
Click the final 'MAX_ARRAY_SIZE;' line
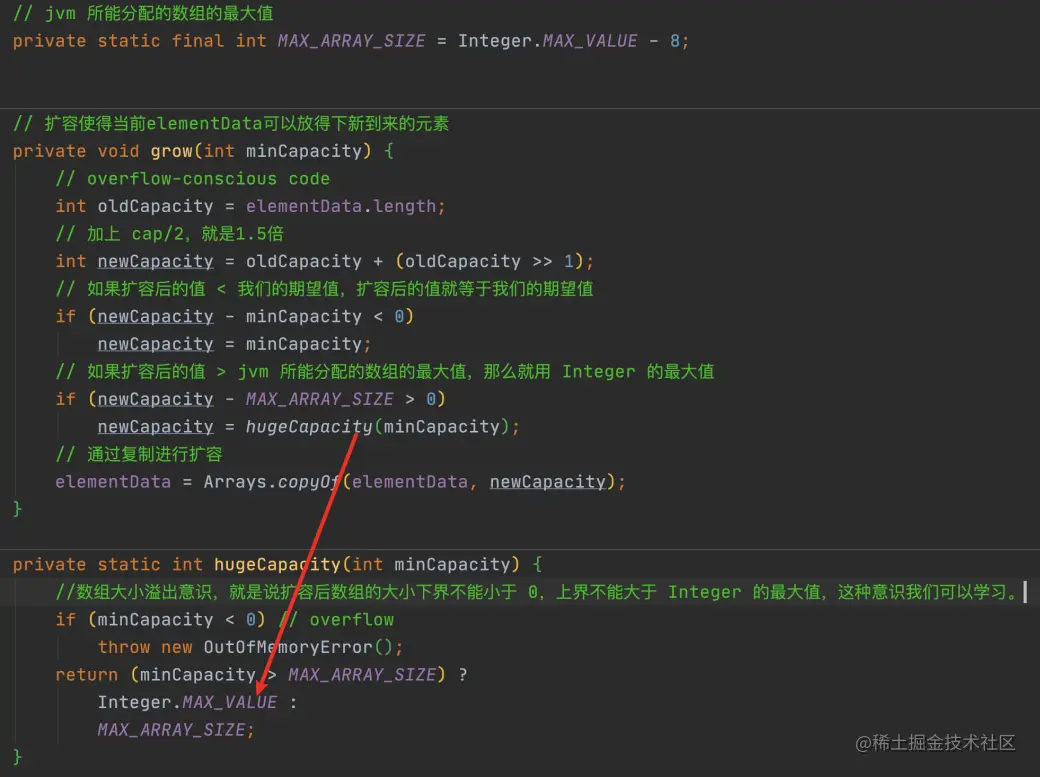click(x=176, y=730)
